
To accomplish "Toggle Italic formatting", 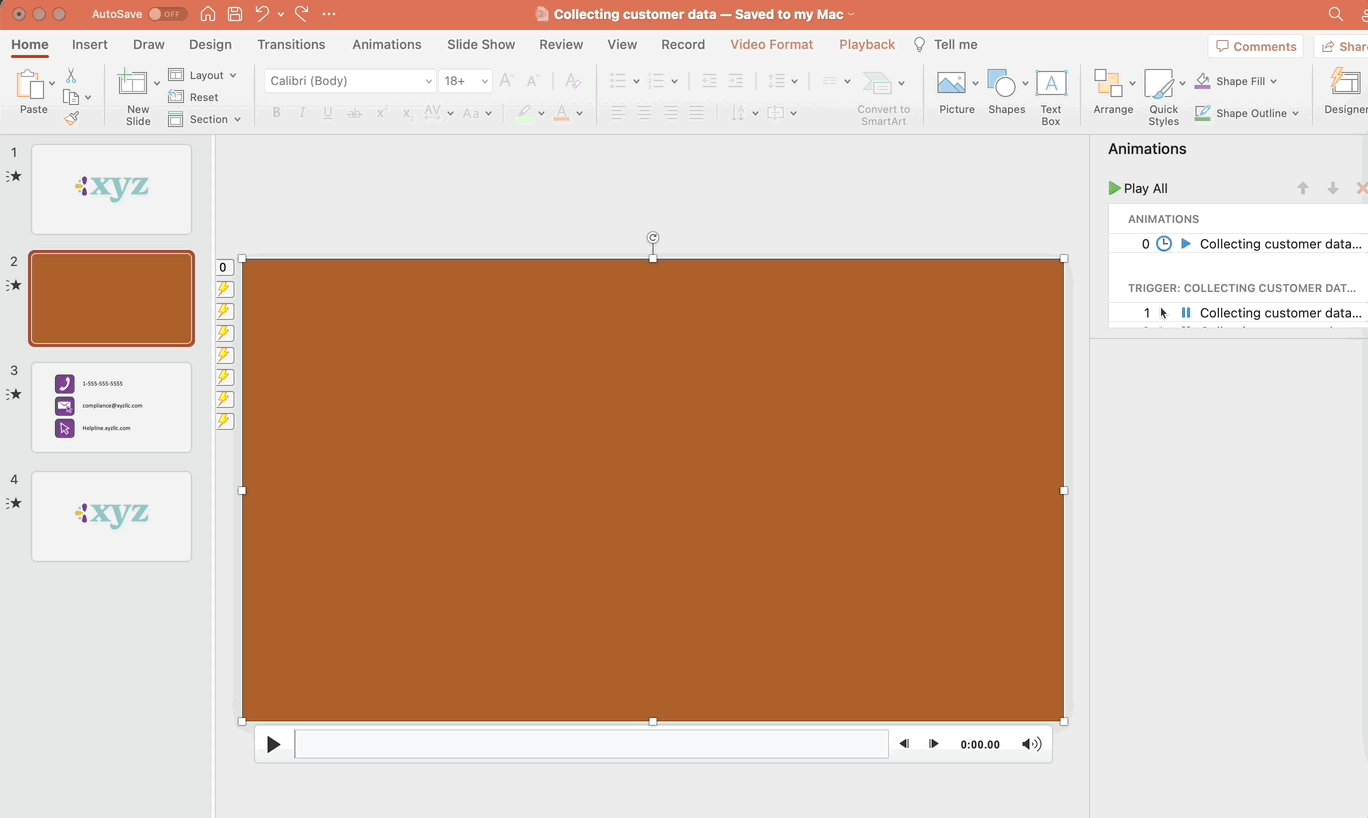I will pyautogui.click(x=302, y=113).
